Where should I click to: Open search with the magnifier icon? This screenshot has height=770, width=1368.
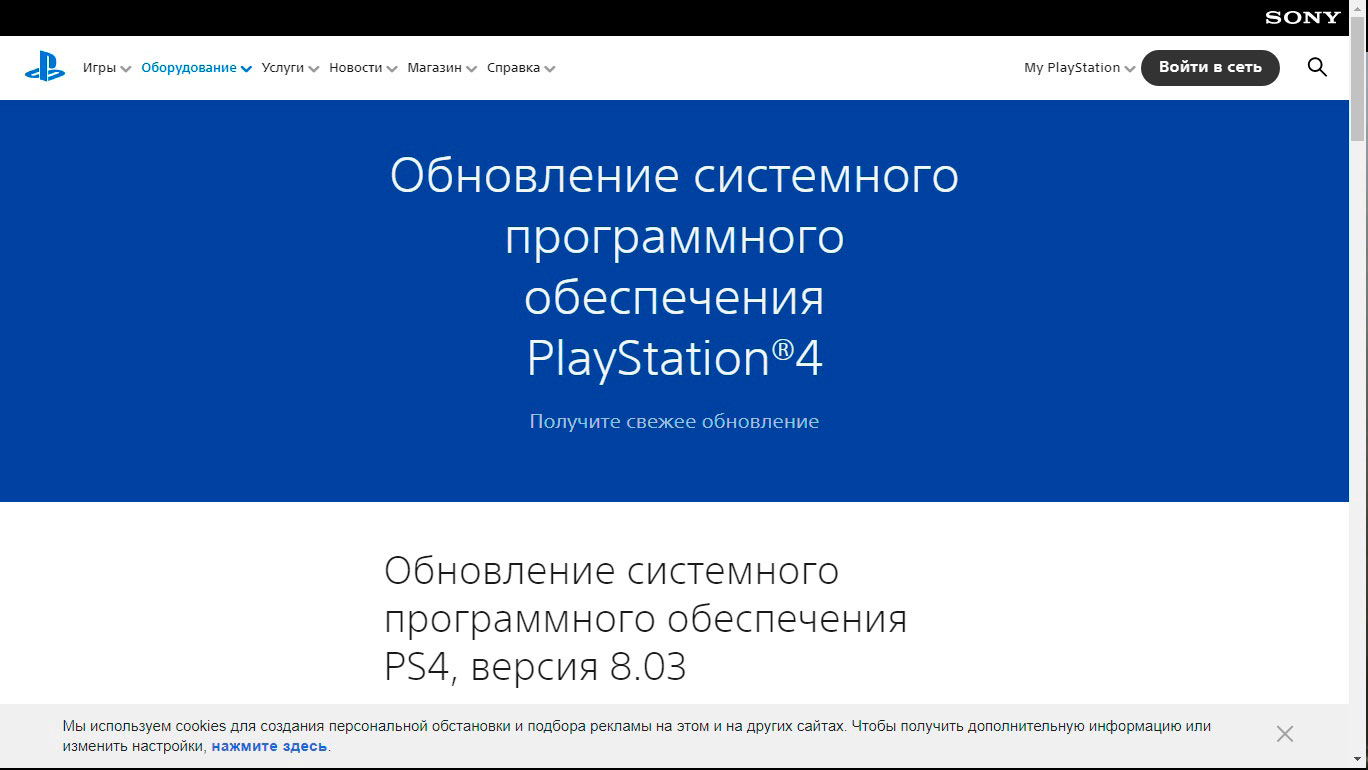click(1317, 68)
